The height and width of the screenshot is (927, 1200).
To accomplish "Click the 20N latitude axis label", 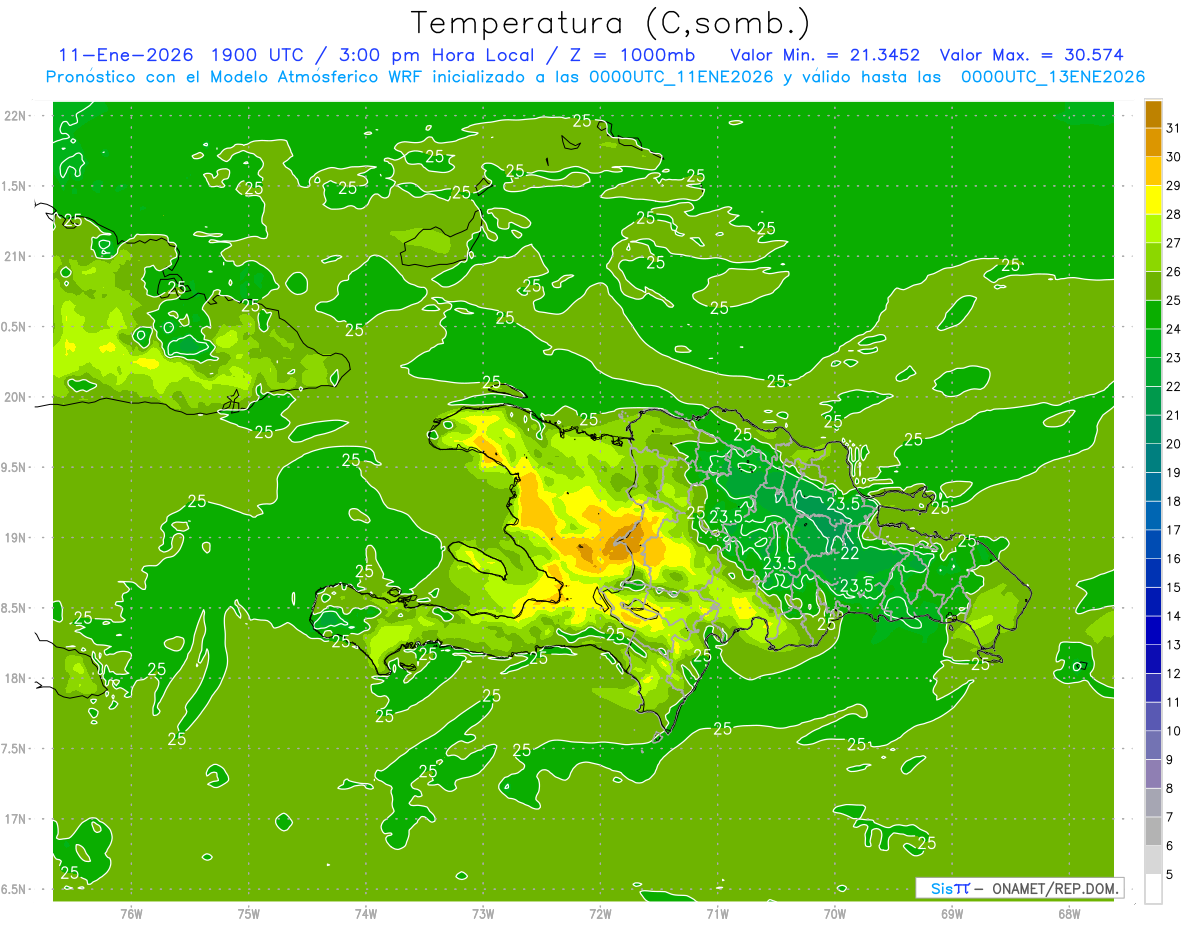I will [x=14, y=397].
